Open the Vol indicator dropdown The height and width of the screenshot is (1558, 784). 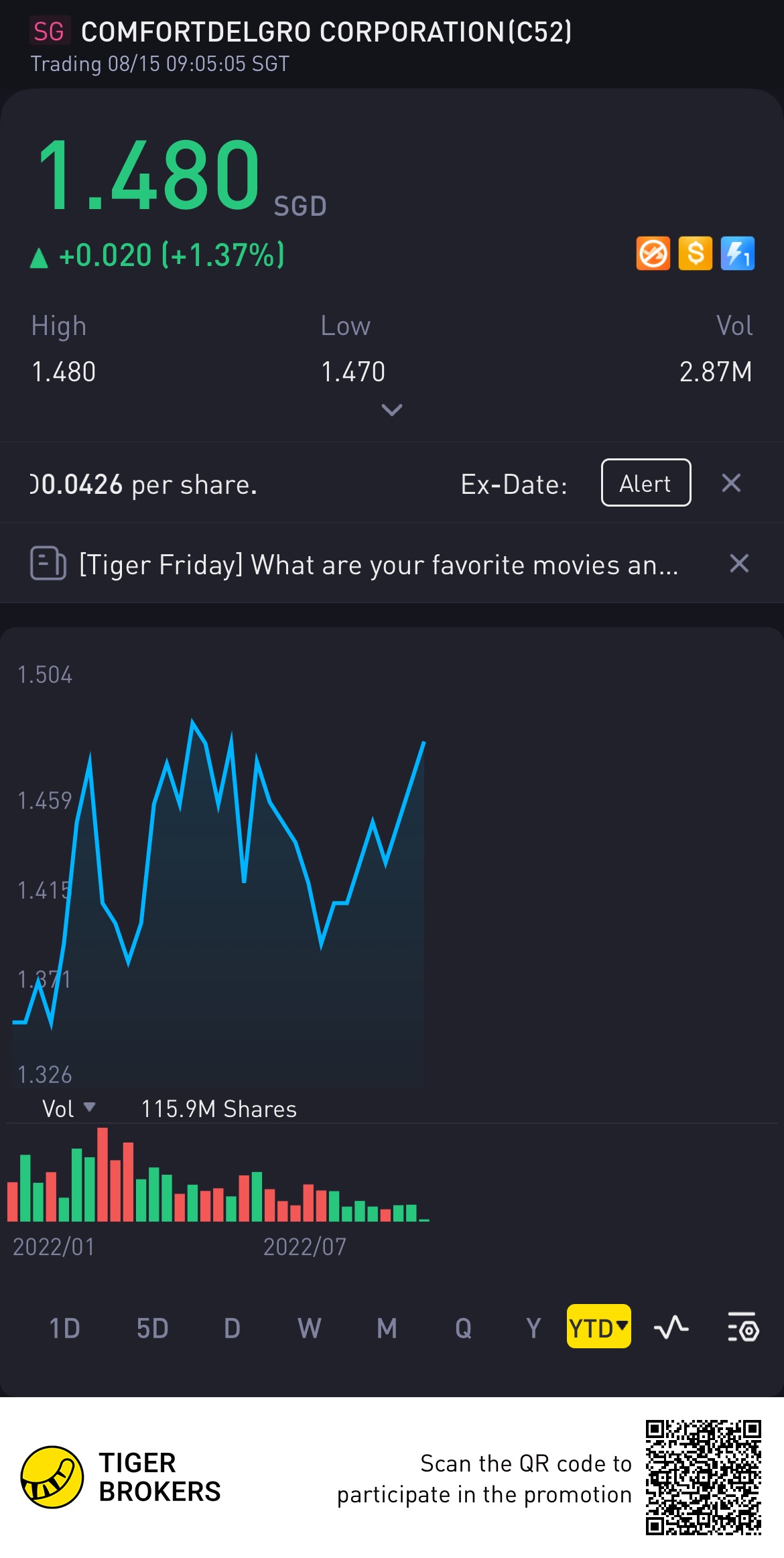point(68,1108)
